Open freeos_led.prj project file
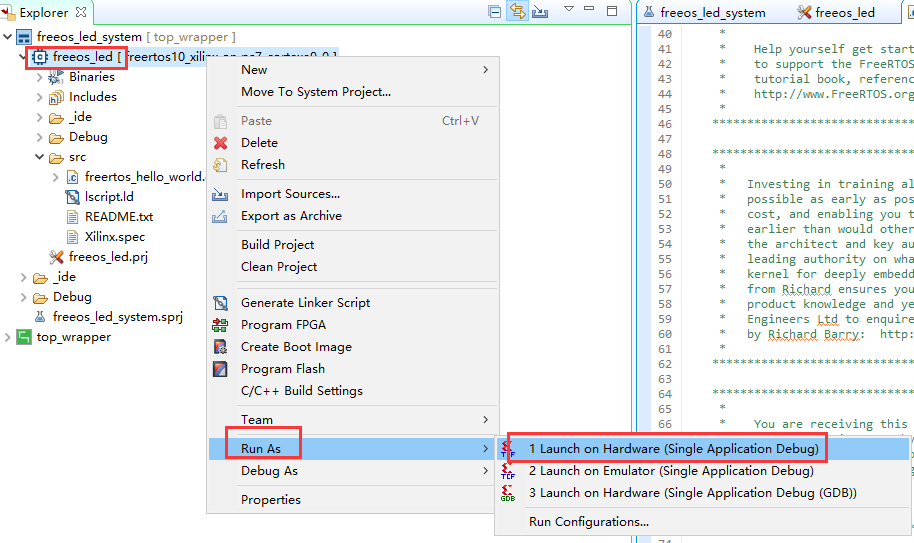This screenshot has width=914, height=543. tap(108, 256)
